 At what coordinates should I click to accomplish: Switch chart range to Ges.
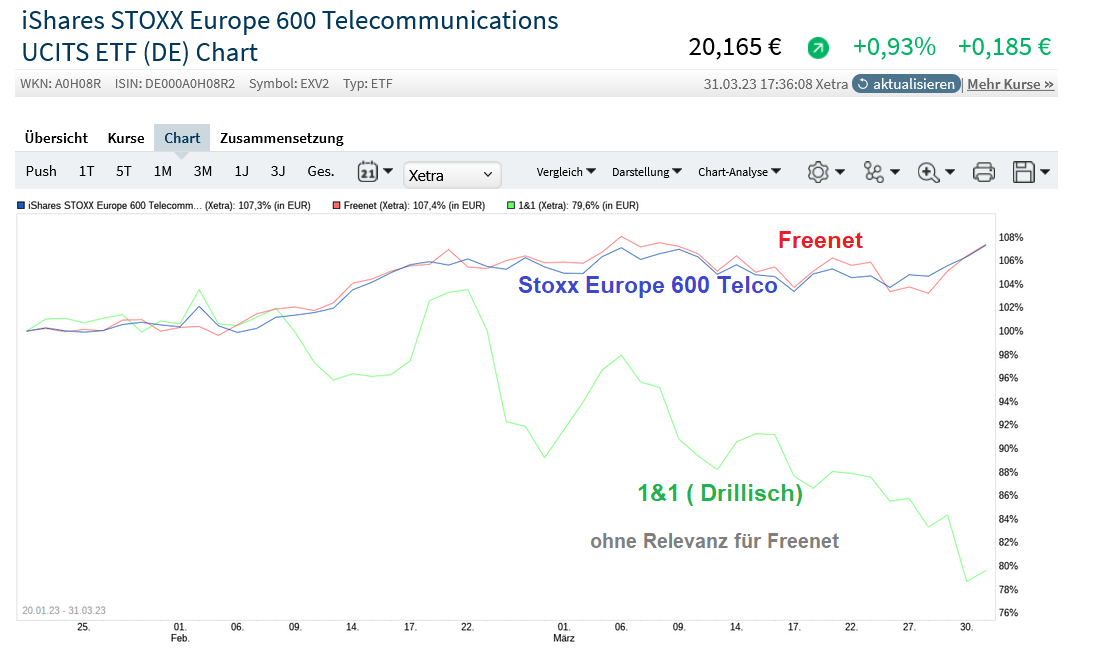click(320, 171)
